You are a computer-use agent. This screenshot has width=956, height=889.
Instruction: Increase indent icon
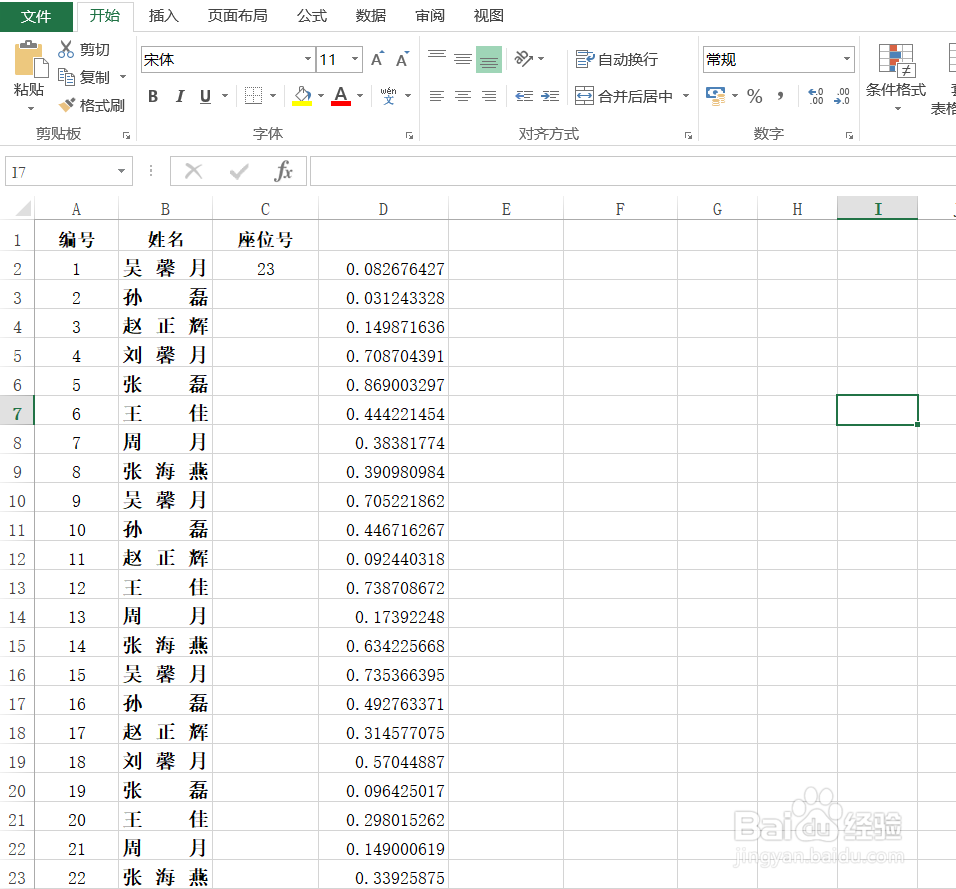tap(550, 96)
